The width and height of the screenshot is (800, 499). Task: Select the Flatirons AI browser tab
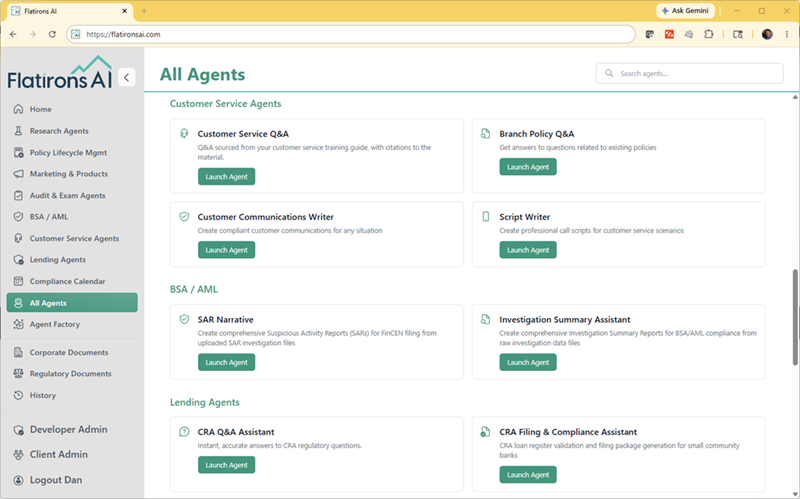click(70, 11)
